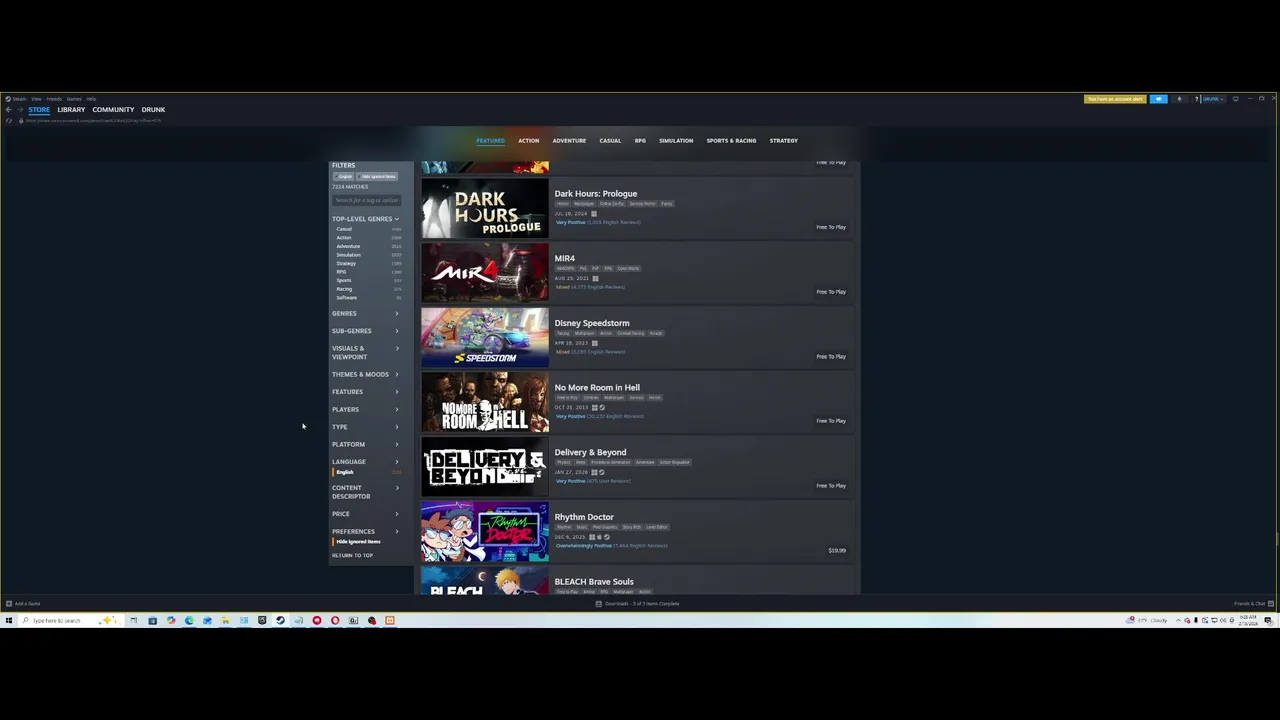Switch to the COMMUNITY section
This screenshot has height=720, width=1280.
click(x=113, y=109)
